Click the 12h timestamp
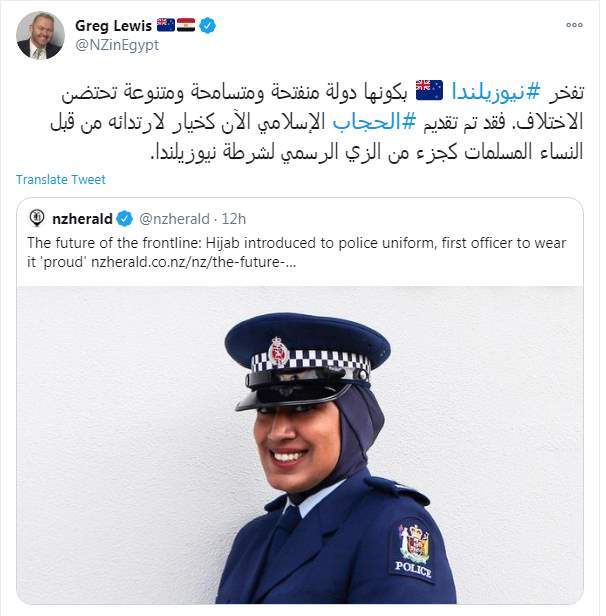 [234, 219]
